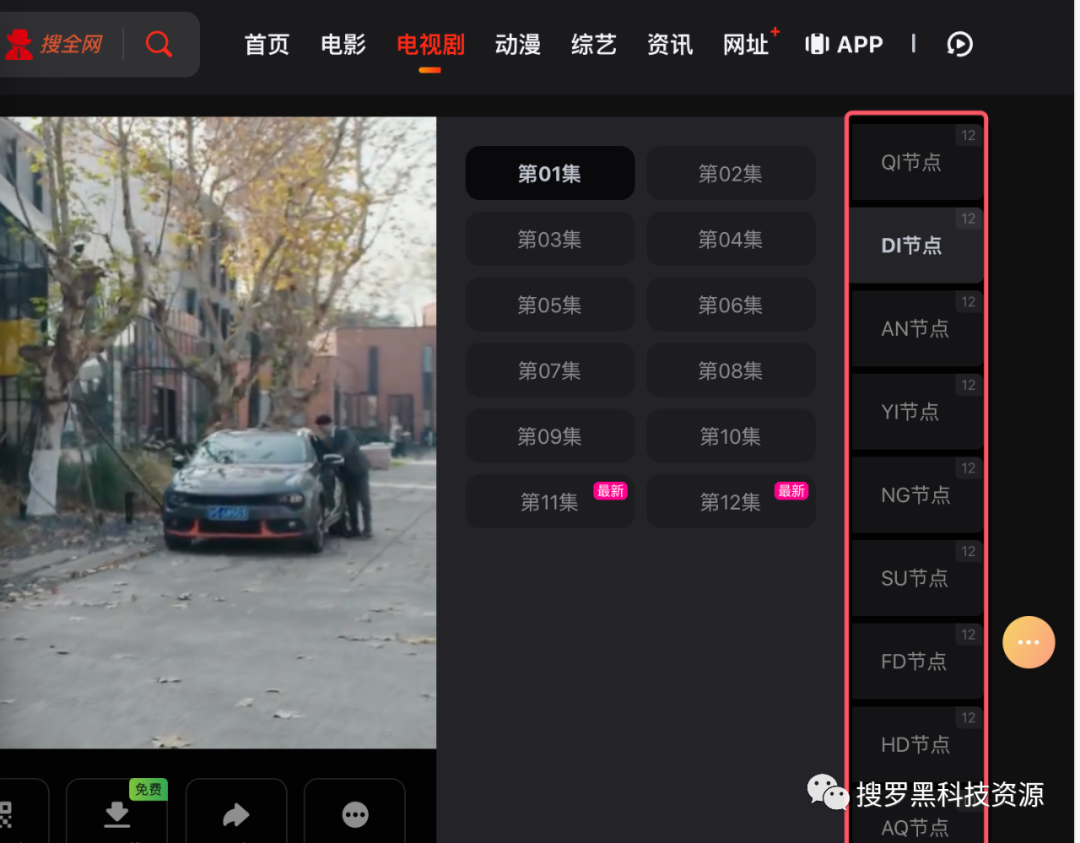Screen dimensions: 1080x843
Task: Open the more options icon below the video
Action: 355,815
